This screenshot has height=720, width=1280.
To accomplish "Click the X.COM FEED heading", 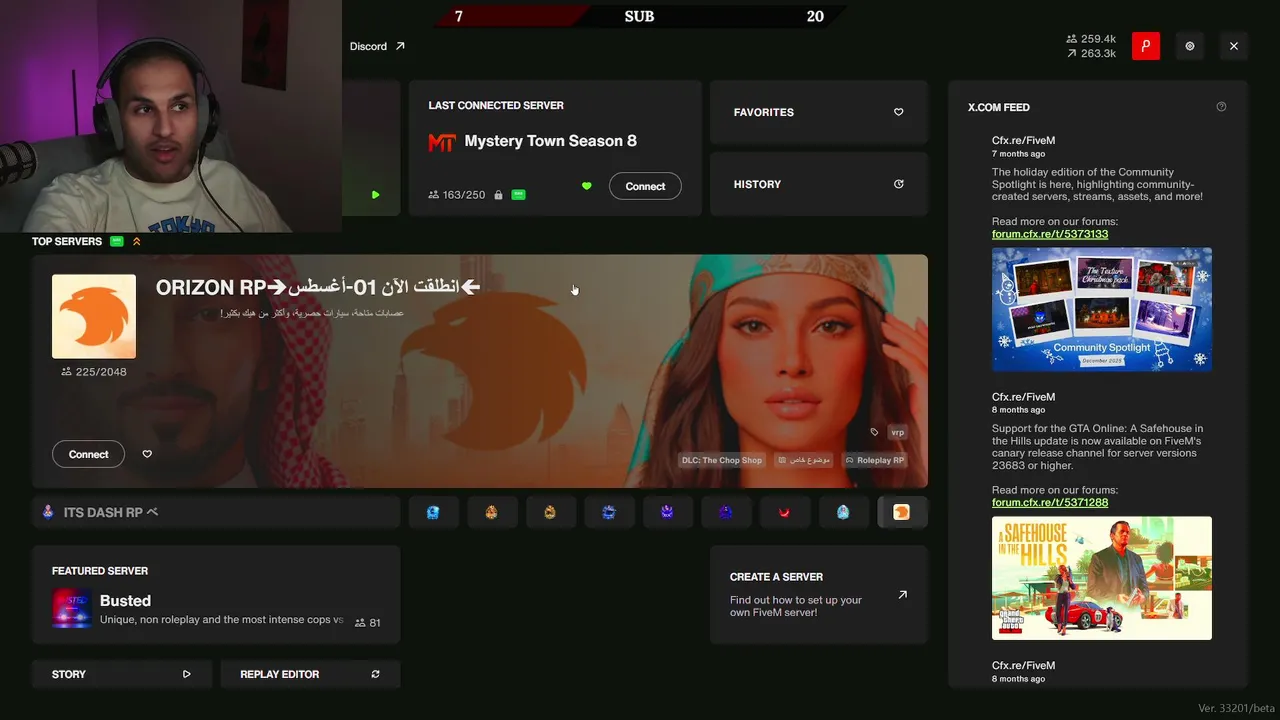I will (x=998, y=107).
